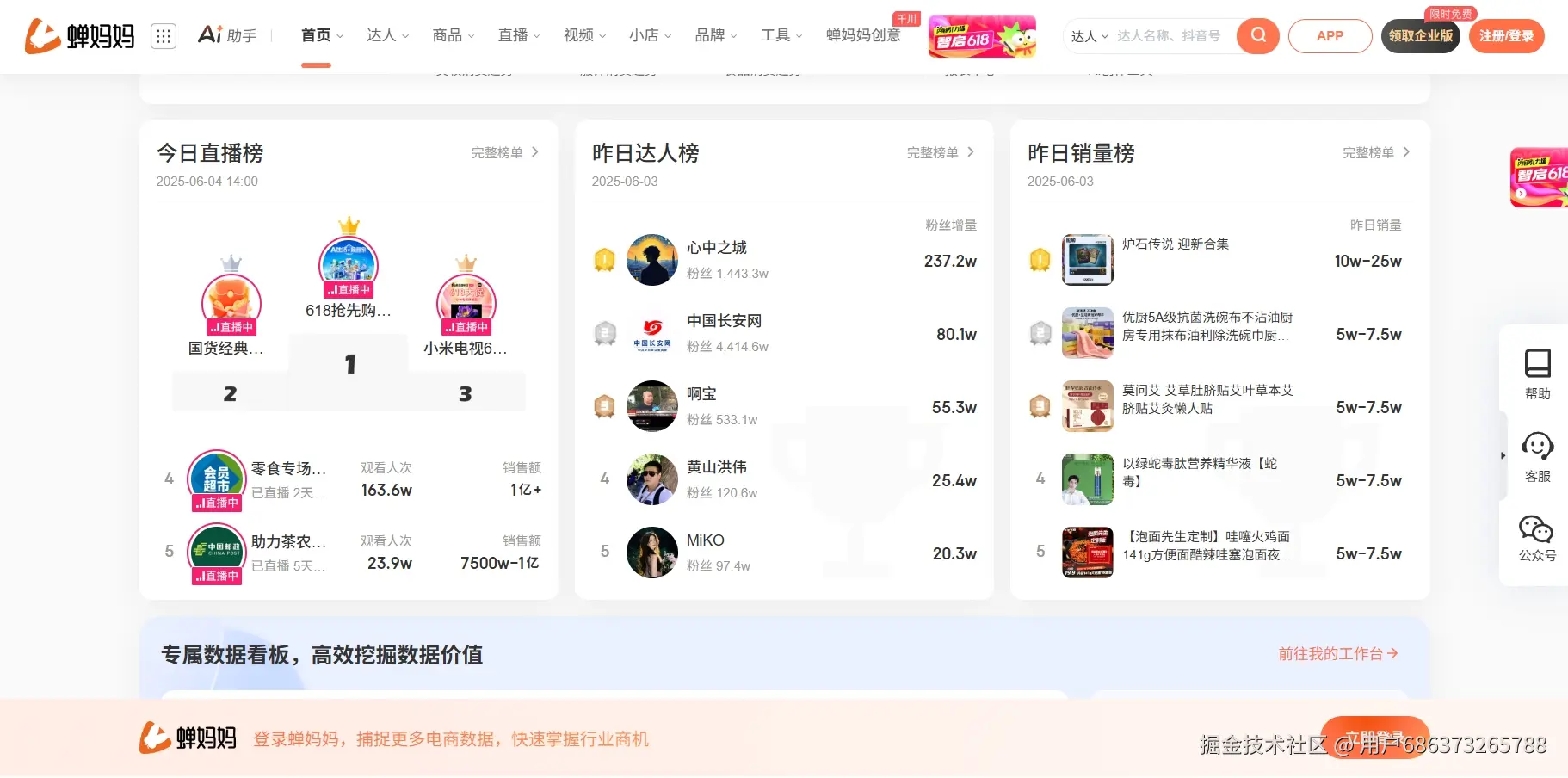Screen dimensions: 1568x778
Task: Open the AI 助手 assistant
Action: (227, 35)
